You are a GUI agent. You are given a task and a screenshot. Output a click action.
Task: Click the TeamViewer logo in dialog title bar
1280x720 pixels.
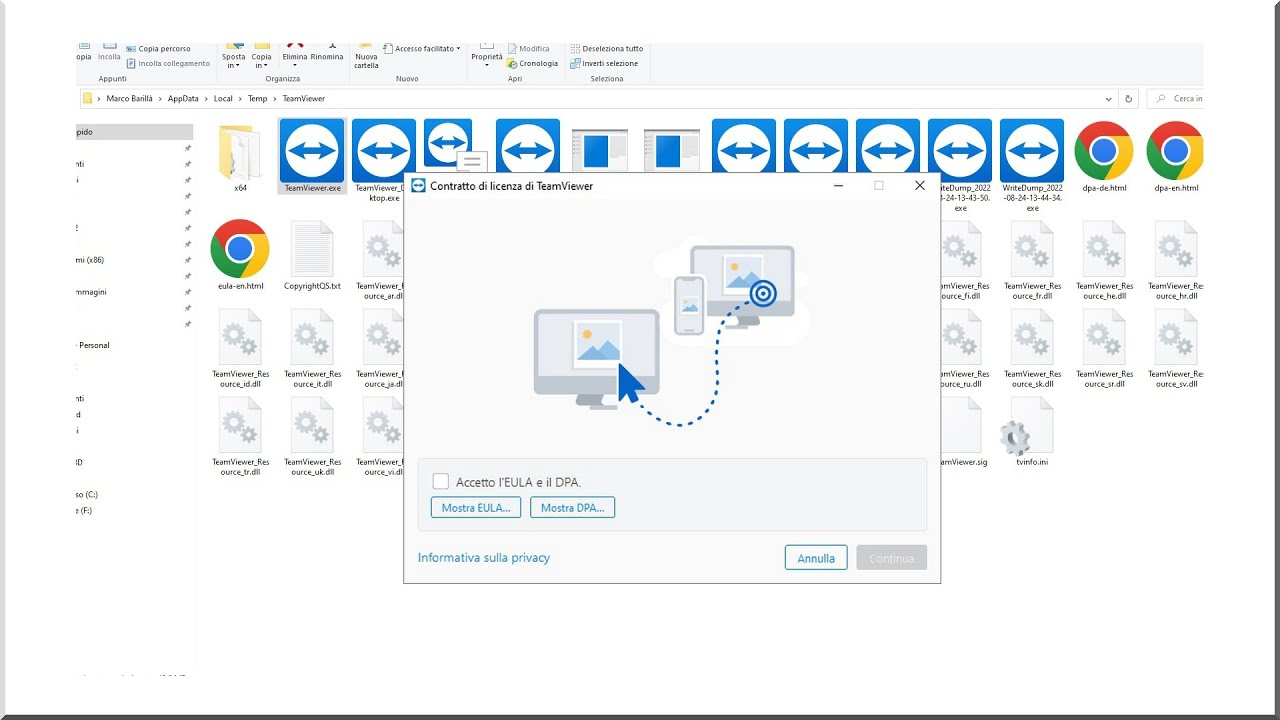419,186
